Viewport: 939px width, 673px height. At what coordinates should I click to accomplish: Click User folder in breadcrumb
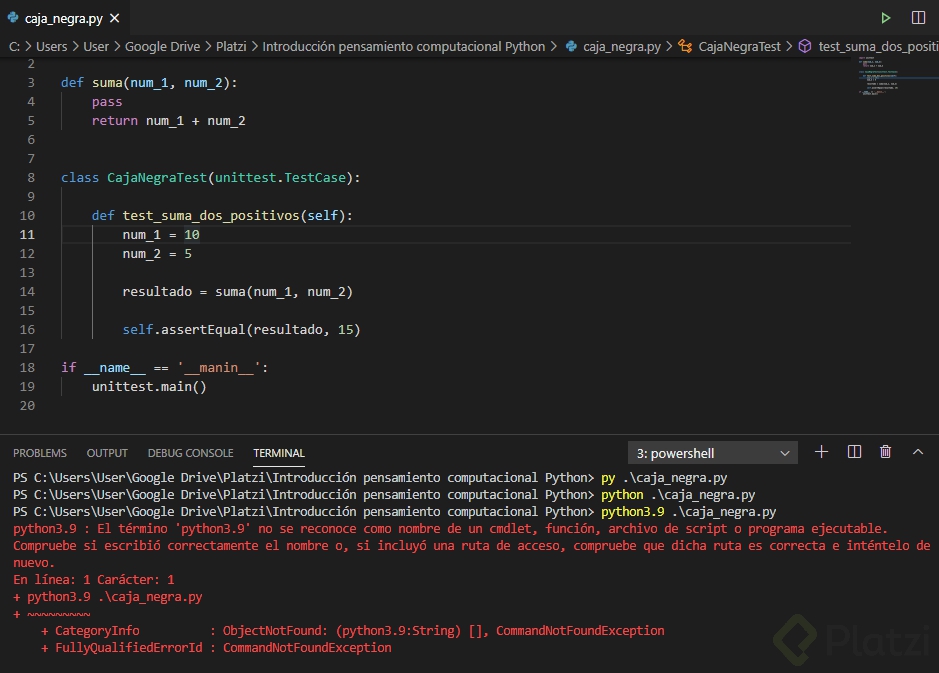[96, 47]
